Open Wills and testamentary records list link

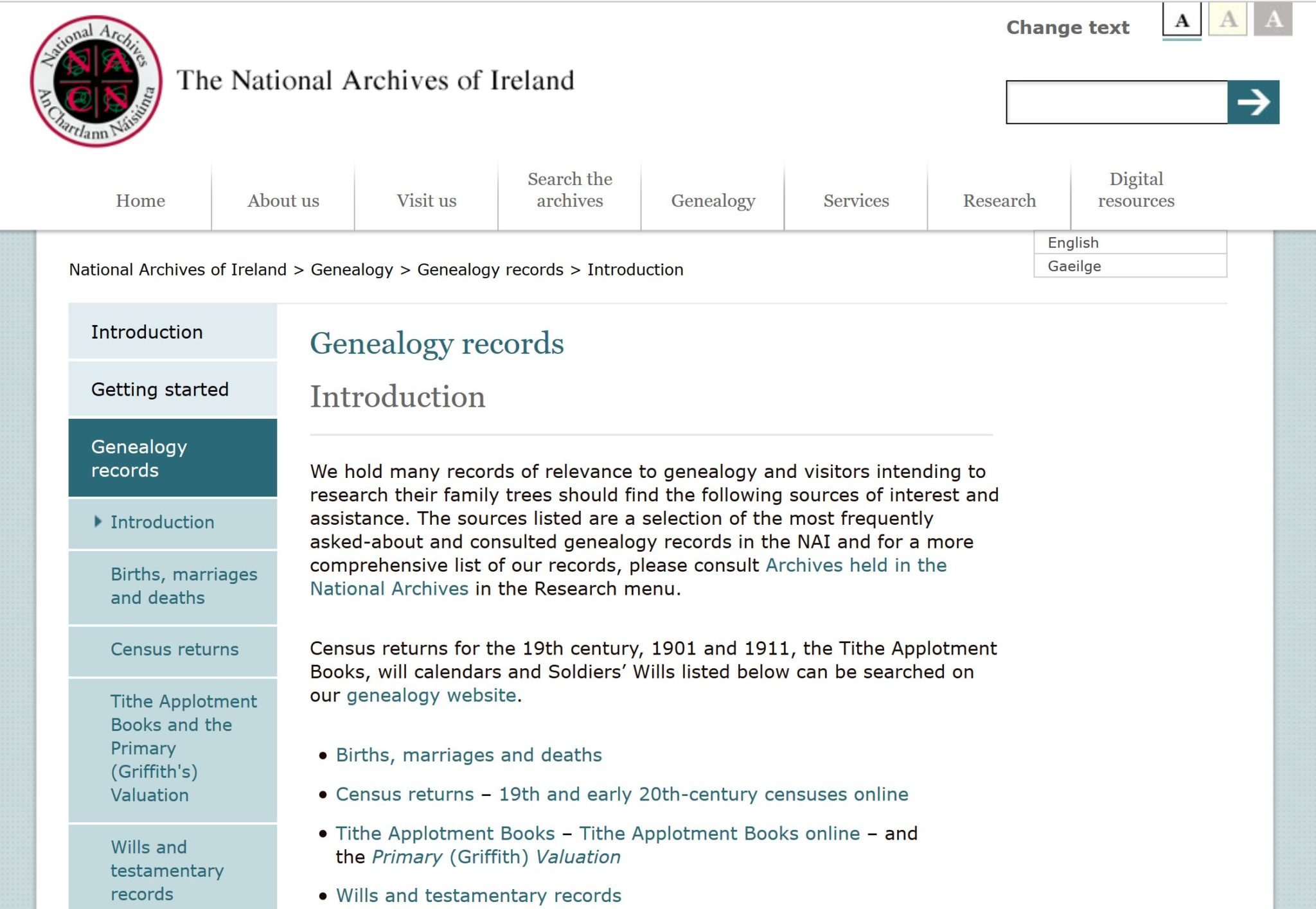pos(479,896)
